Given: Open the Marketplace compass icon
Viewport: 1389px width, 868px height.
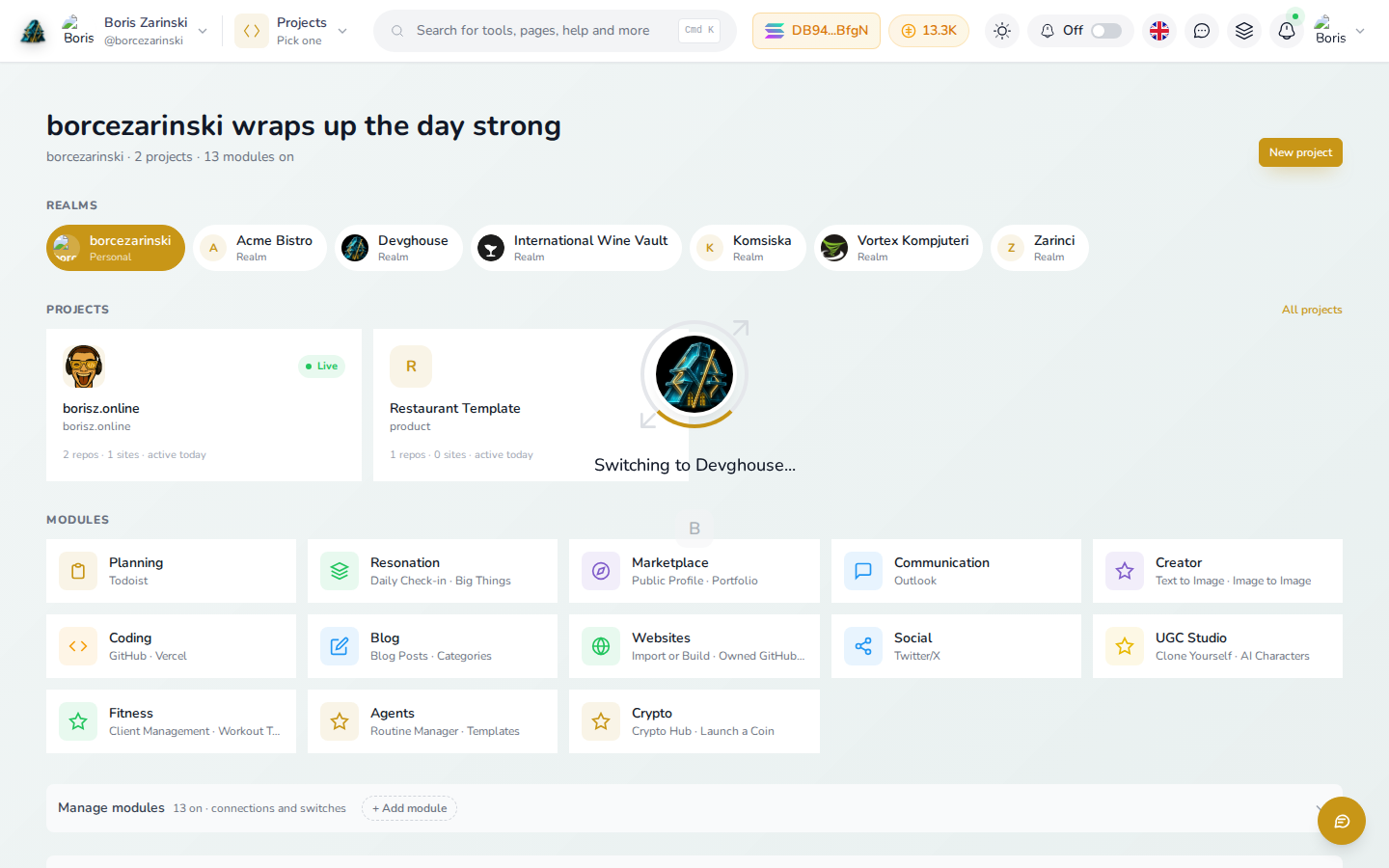Looking at the screenshot, I should click(x=601, y=571).
